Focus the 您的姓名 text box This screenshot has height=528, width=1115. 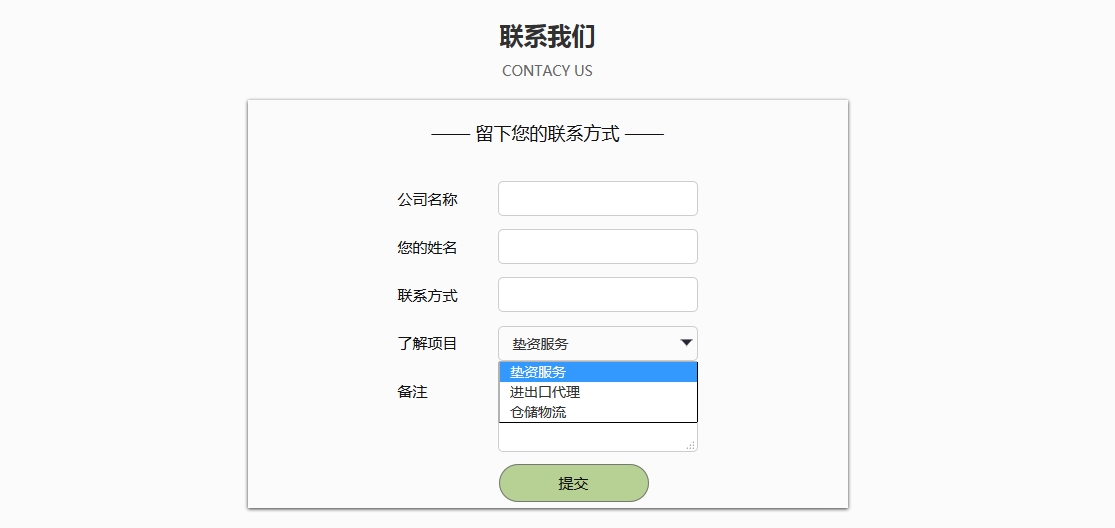coord(597,247)
